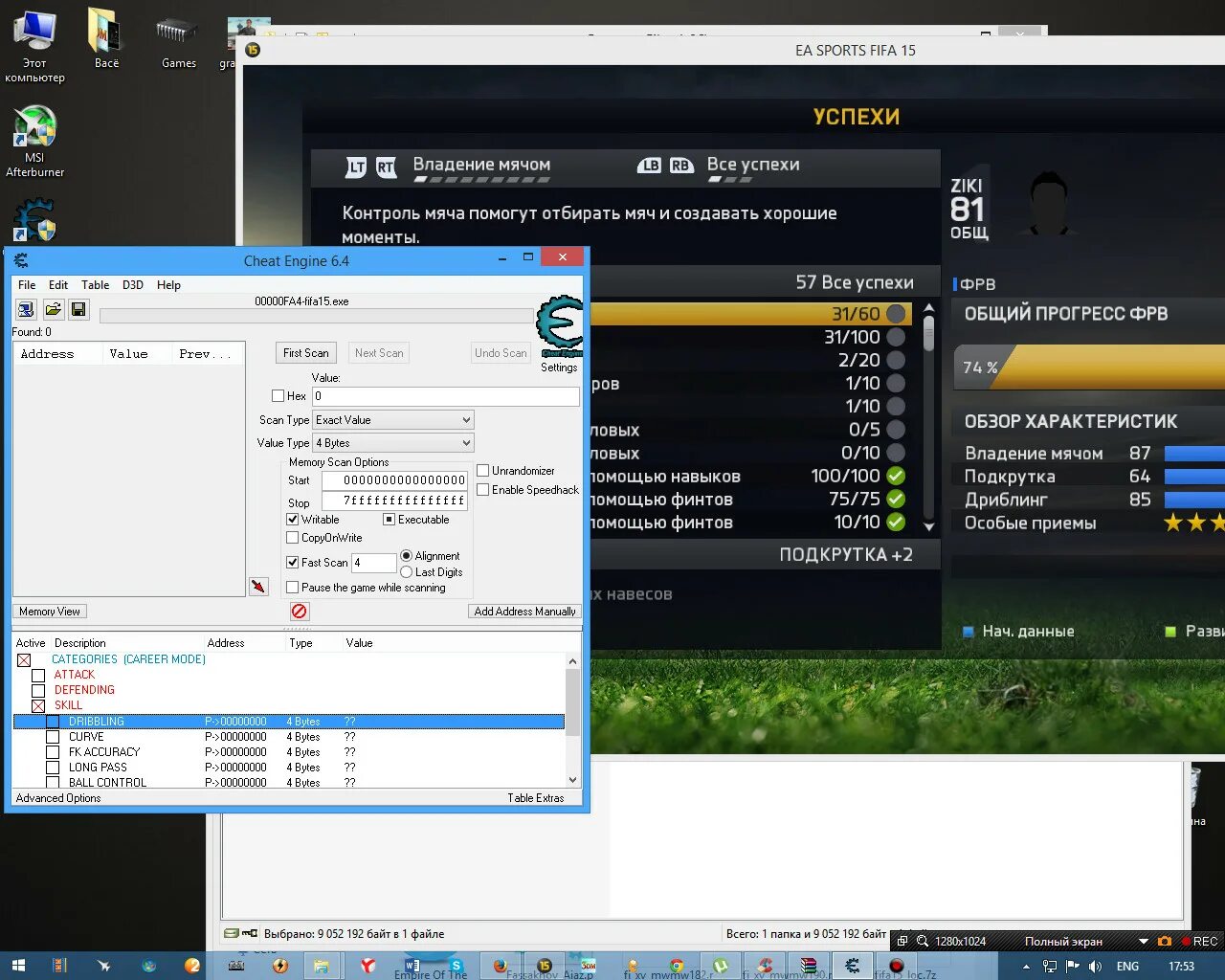
Task: Activate the CURVE entry checkbox
Action: (54, 737)
